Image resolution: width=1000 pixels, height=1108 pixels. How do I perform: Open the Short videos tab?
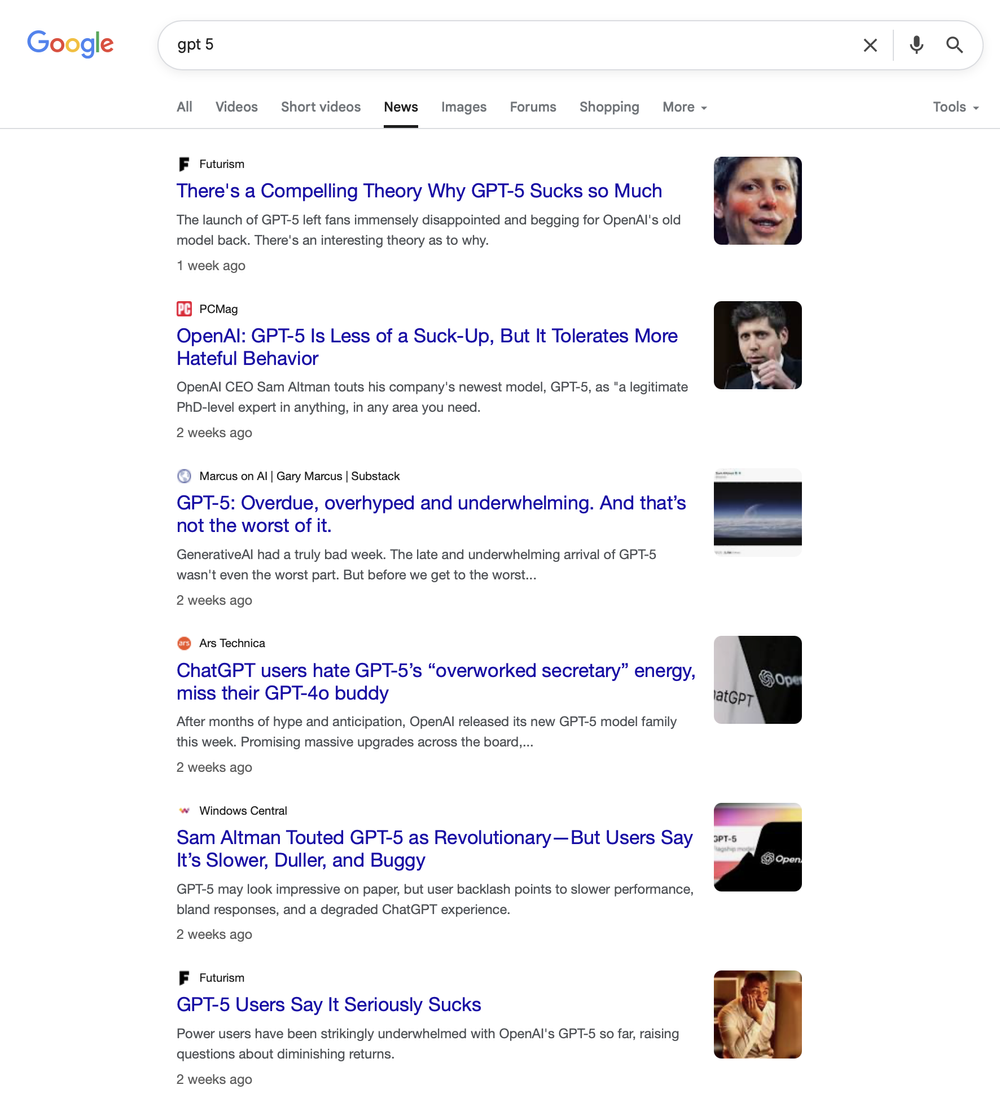pyautogui.click(x=321, y=107)
